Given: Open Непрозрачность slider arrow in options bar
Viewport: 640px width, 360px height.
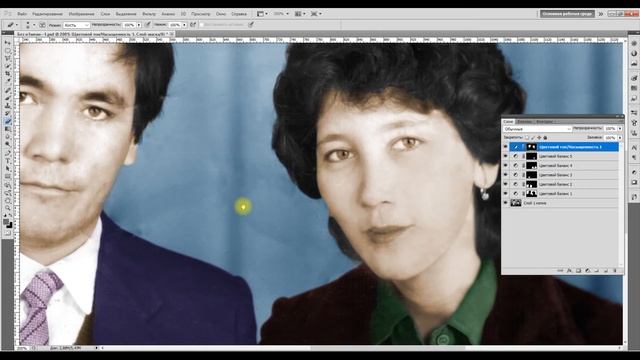Looking at the screenshot, I should [x=139, y=25].
